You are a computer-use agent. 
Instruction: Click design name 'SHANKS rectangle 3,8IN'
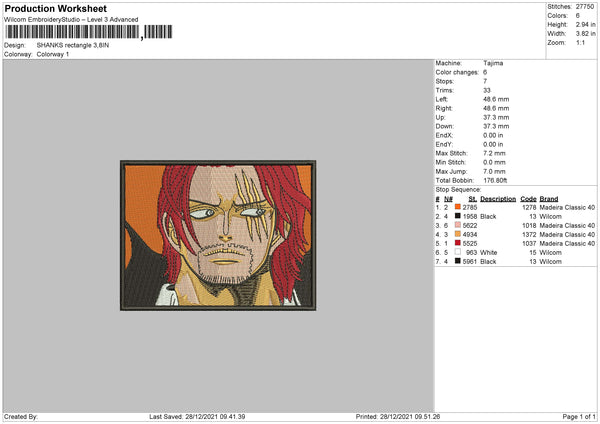[x=73, y=45]
